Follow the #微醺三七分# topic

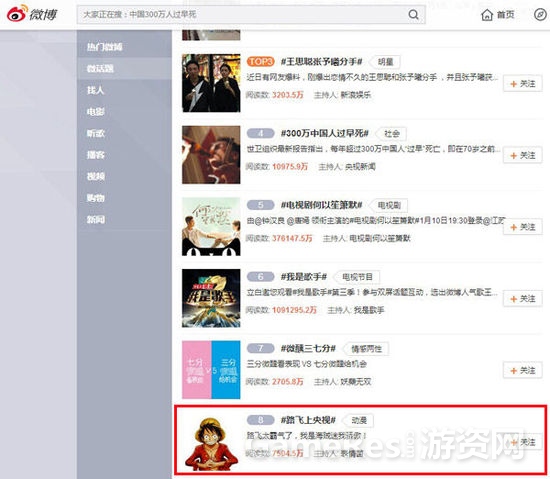tap(523, 371)
